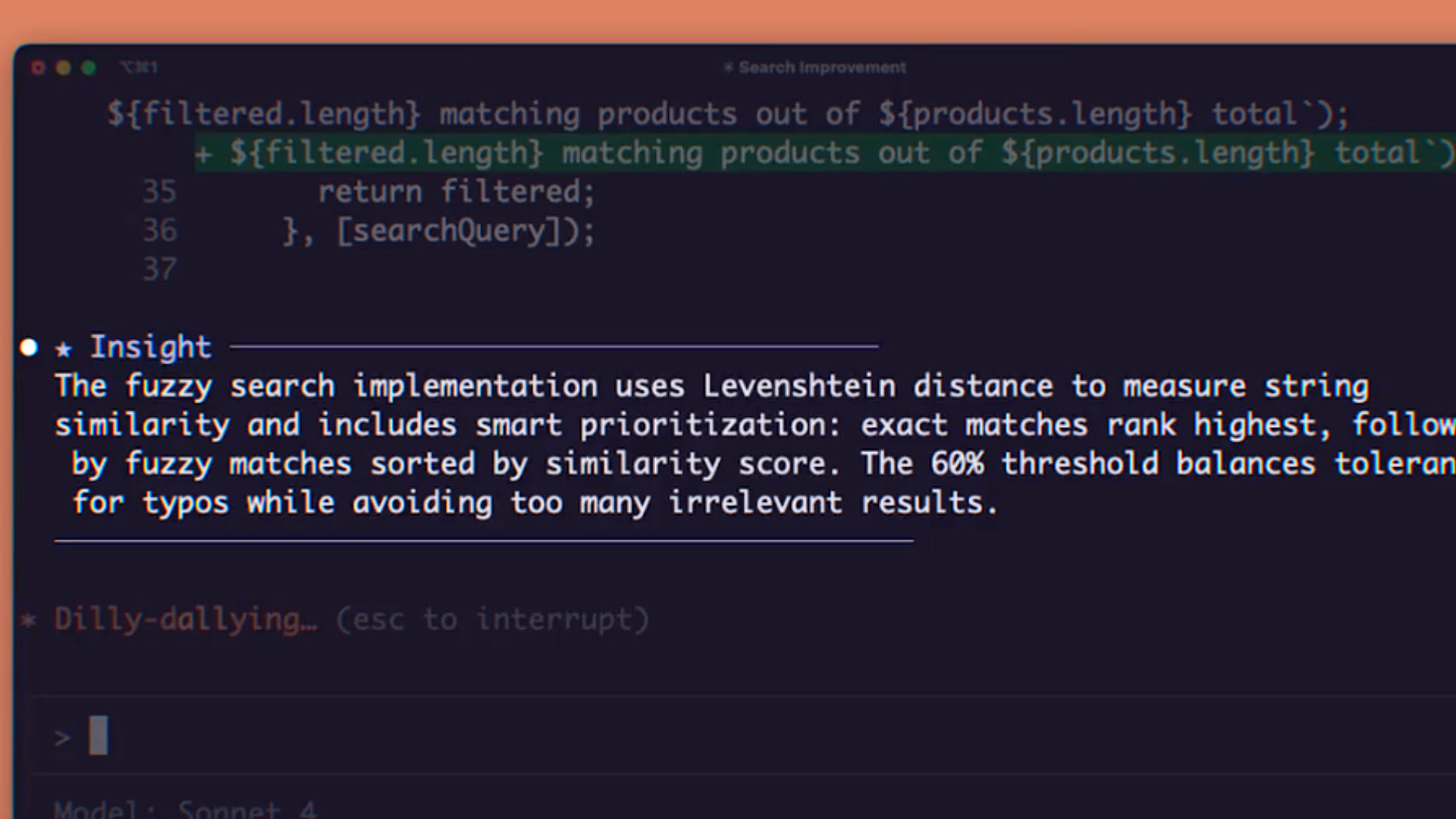The image size is (1456, 819).
Task: Click the green plus marker on added line
Action: coord(203,154)
